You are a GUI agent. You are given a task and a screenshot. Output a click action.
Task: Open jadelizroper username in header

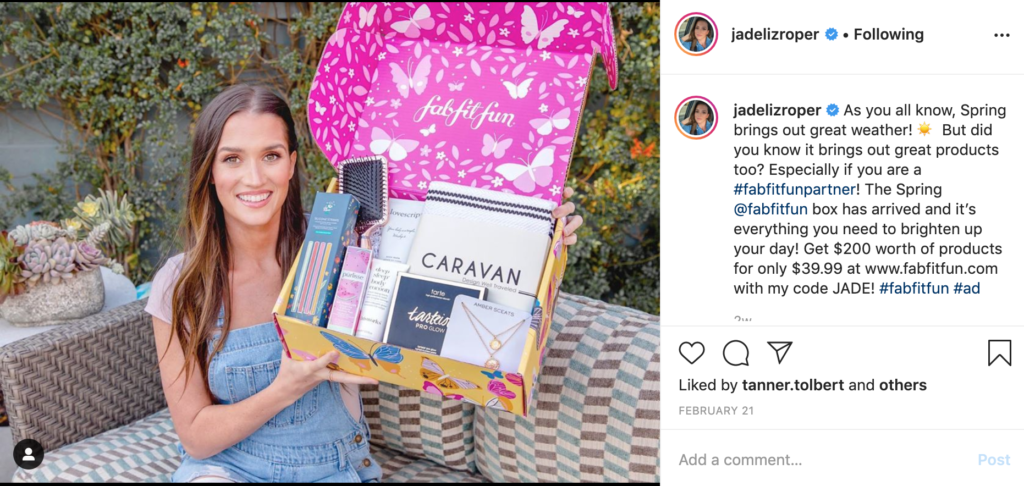775,35
